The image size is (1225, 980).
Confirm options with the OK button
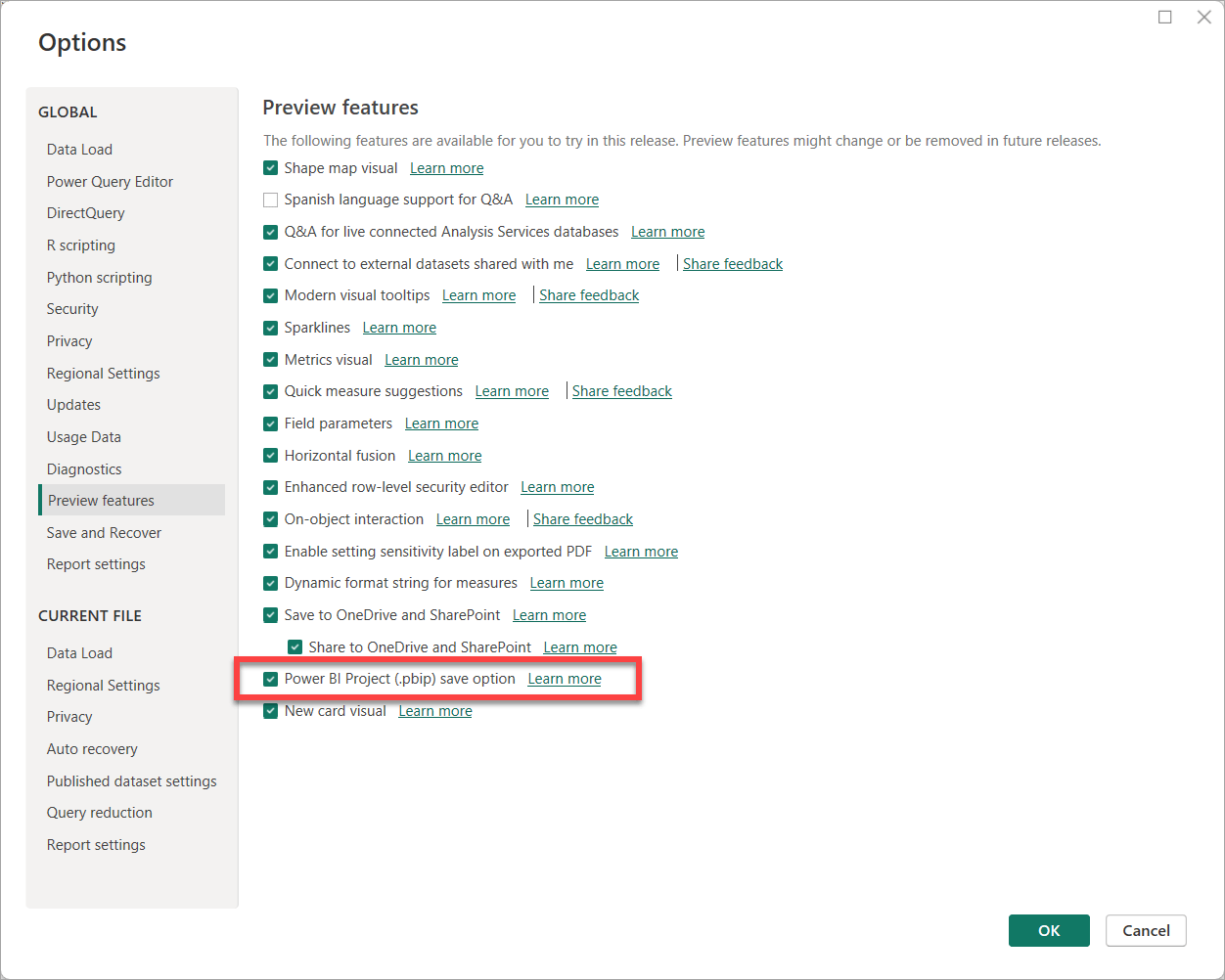coord(1049,930)
